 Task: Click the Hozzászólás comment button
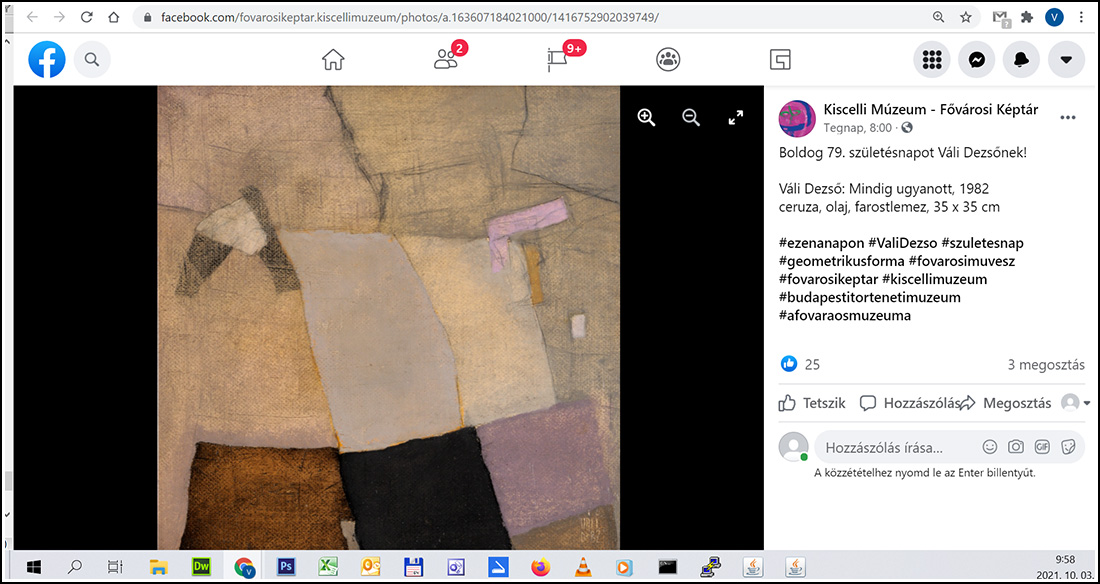click(910, 403)
